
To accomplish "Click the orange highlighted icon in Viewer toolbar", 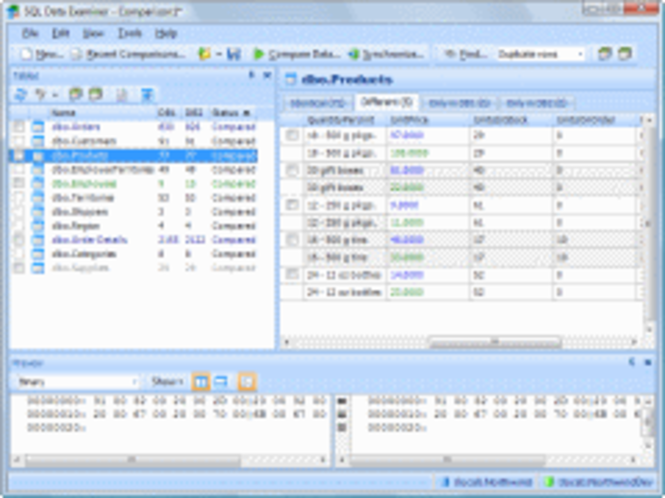I will point(247,382).
